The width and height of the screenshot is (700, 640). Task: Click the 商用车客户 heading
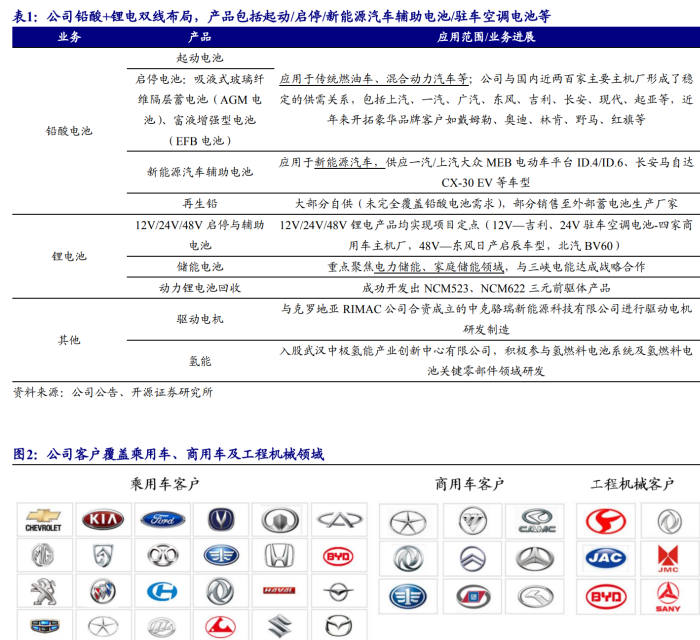point(470,484)
